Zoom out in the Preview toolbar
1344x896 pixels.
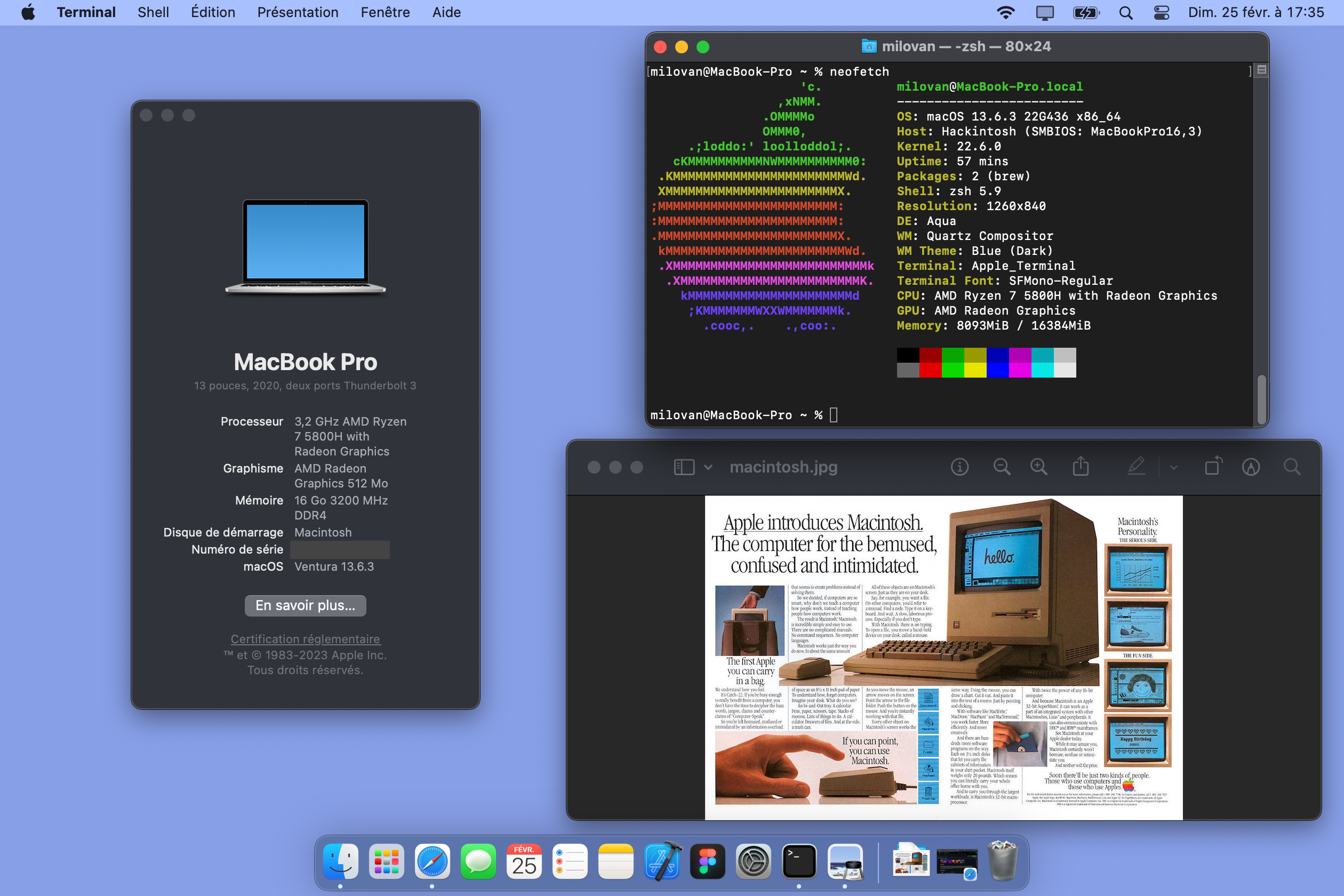(x=1001, y=467)
